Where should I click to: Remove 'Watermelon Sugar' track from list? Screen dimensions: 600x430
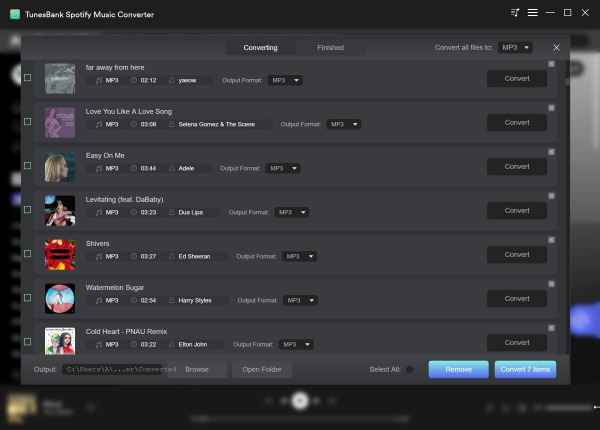point(551,284)
